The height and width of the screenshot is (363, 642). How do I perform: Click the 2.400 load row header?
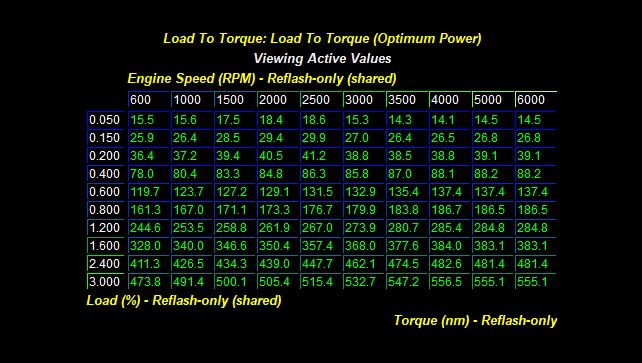105,264
